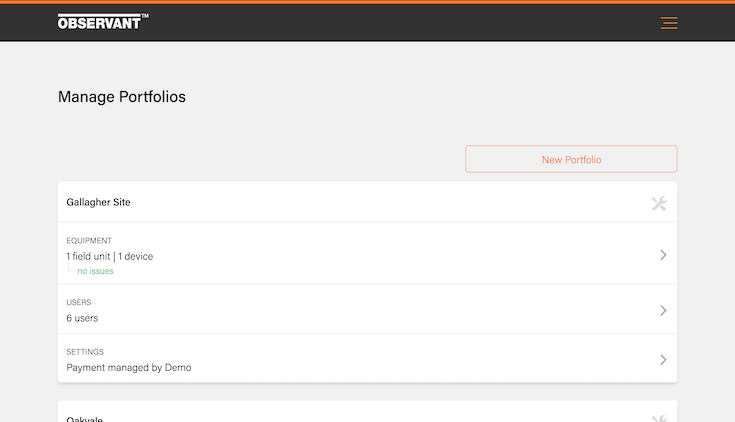Click the SETTINGS section label
735x422 pixels.
point(85,352)
